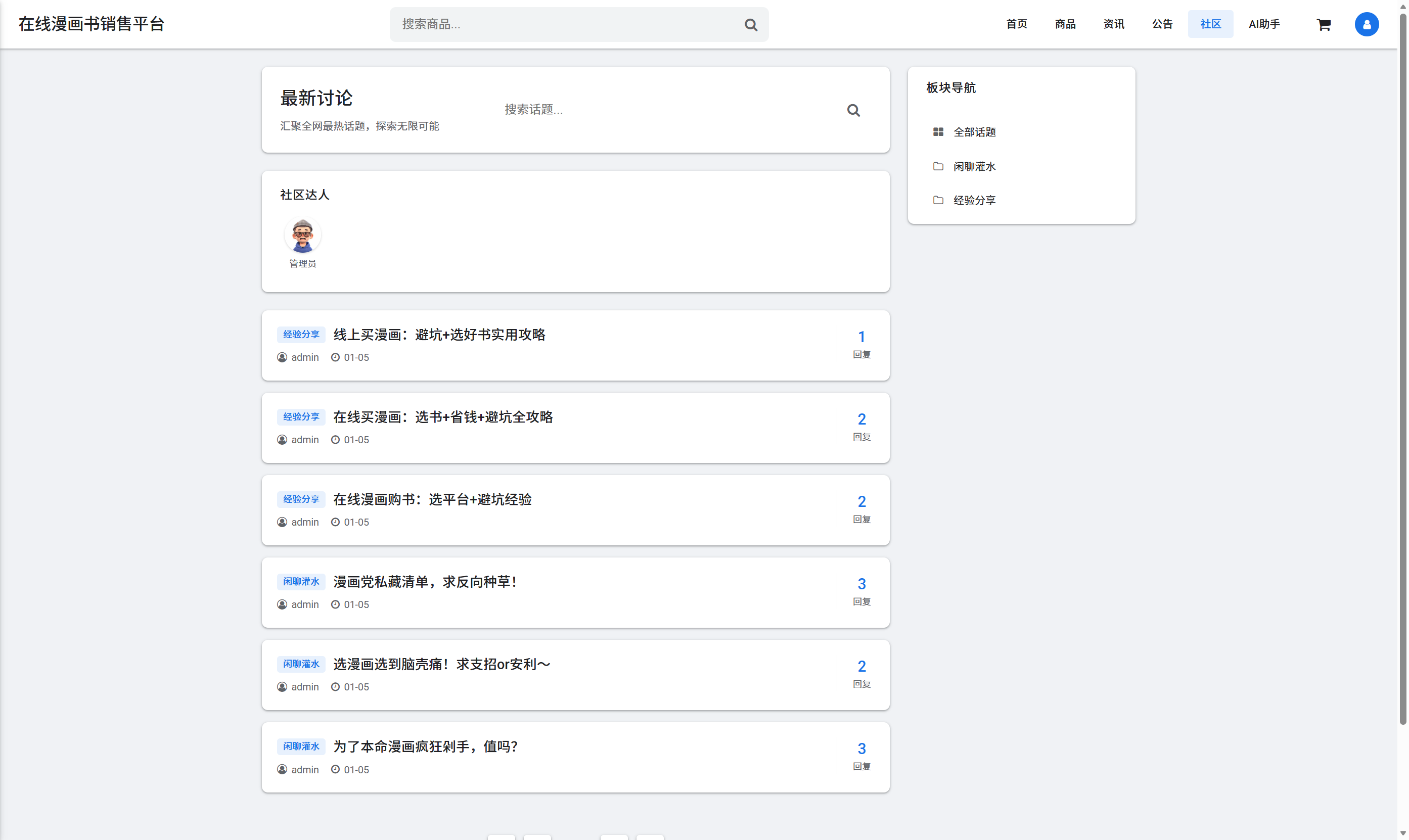Click the topic search magnifier icon
This screenshot has height=840, width=1409.
click(x=853, y=110)
